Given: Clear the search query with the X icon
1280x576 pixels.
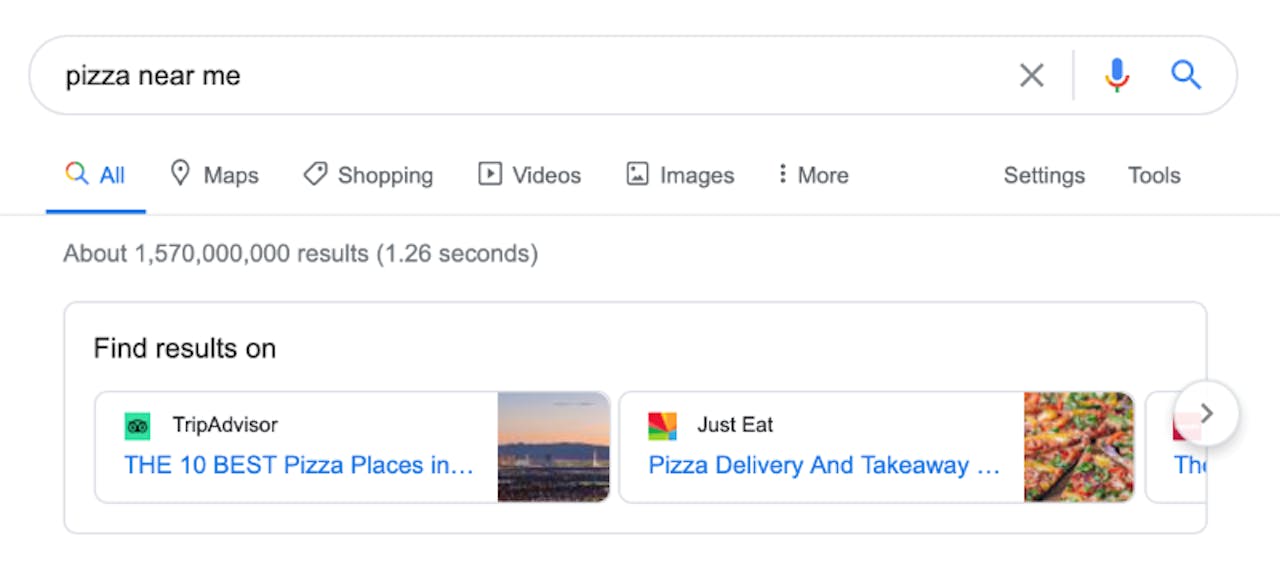Looking at the screenshot, I should click(1031, 75).
